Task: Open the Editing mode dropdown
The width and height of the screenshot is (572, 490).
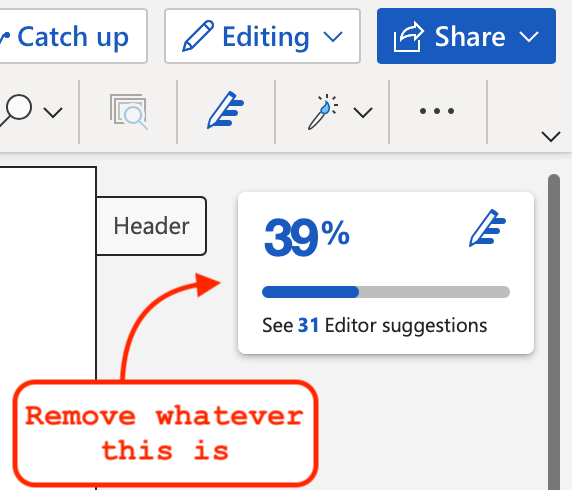Action: tap(262, 36)
